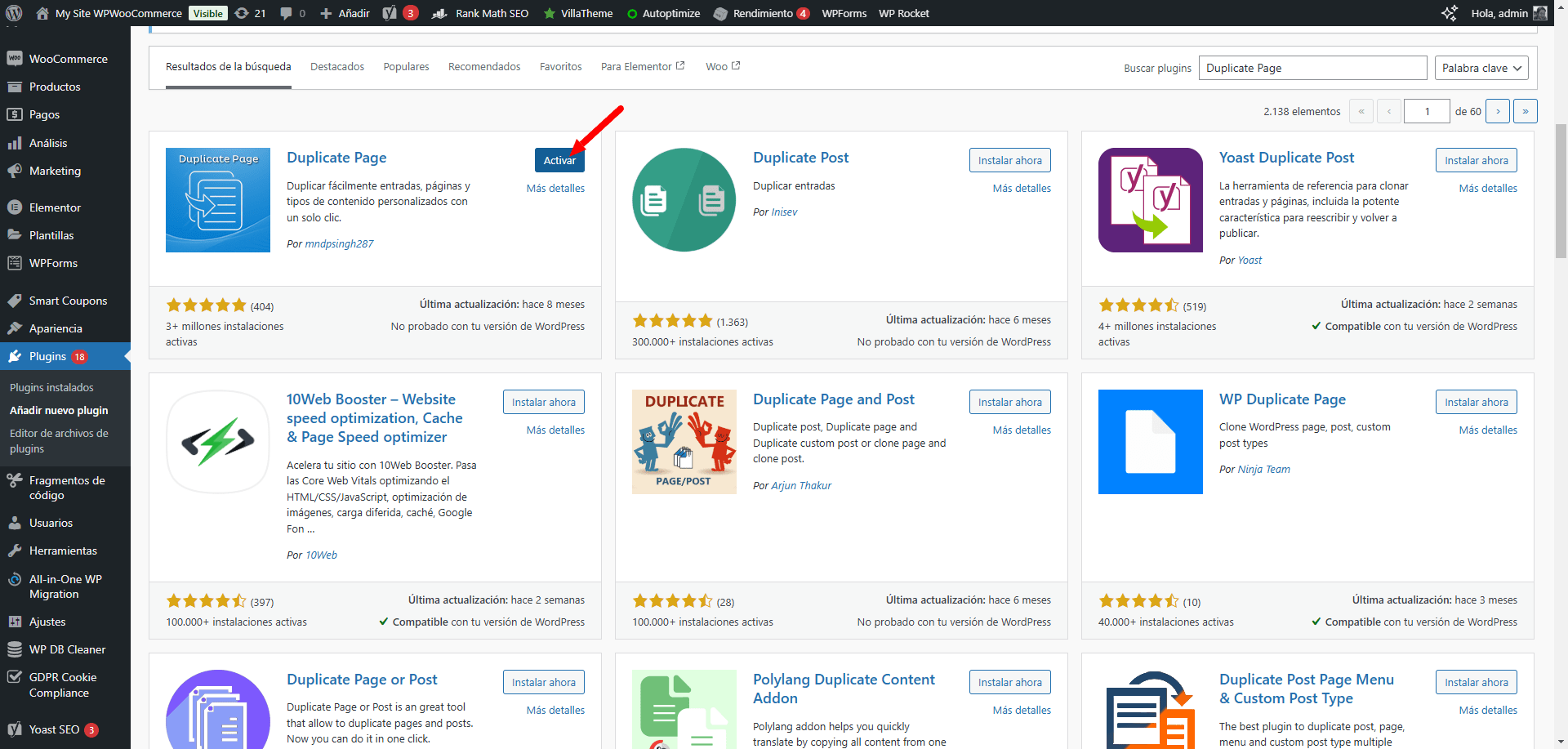Install the Duplicate Post plugin
Image resolution: width=1568 pixels, height=749 pixels.
click(1009, 160)
